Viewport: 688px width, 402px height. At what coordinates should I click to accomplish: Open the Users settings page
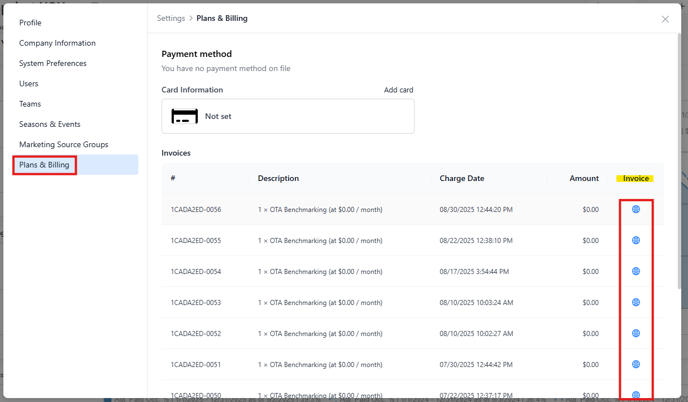click(x=29, y=83)
